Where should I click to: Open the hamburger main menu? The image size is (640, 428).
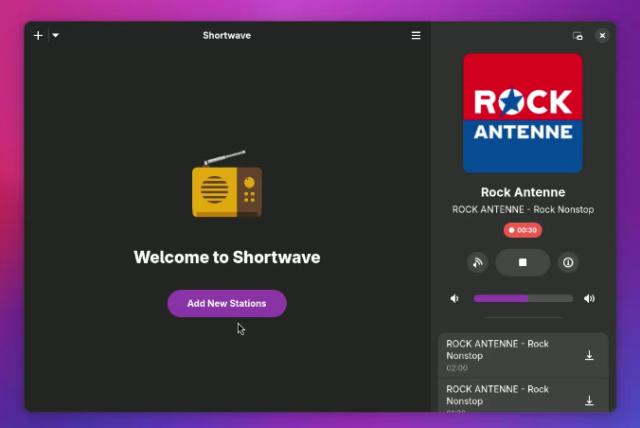pos(416,35)
